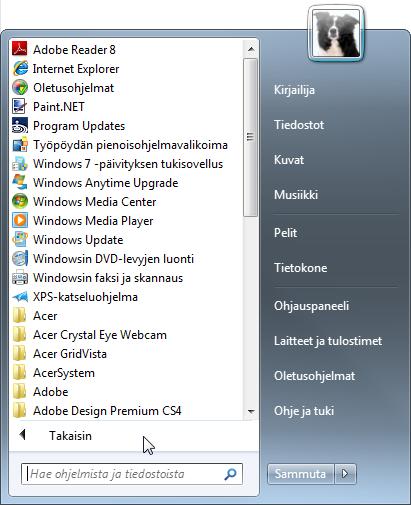Click the dog user account picture
This screenshot has height=505, width=411.
(336, 34)
